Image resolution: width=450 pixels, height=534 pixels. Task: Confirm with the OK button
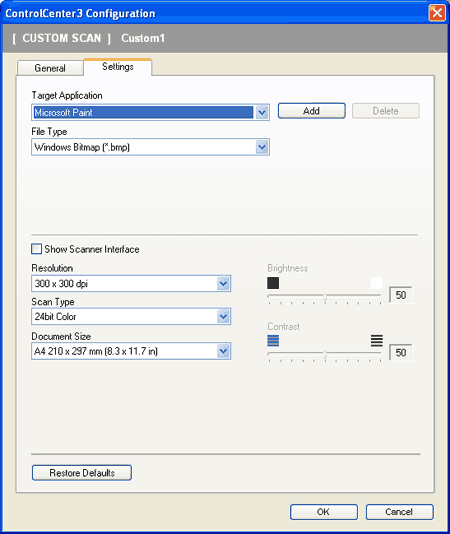[x=324, y=512]
